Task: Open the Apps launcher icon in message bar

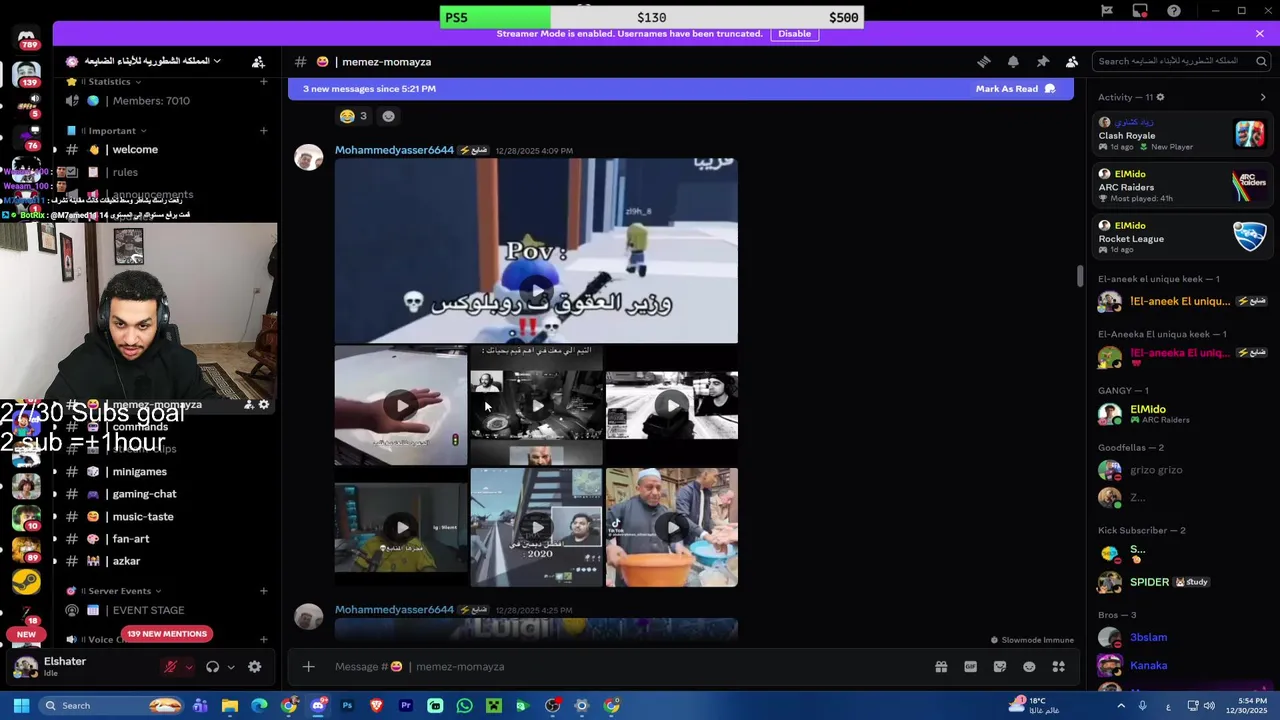Action: click(x=1059, y=667)
